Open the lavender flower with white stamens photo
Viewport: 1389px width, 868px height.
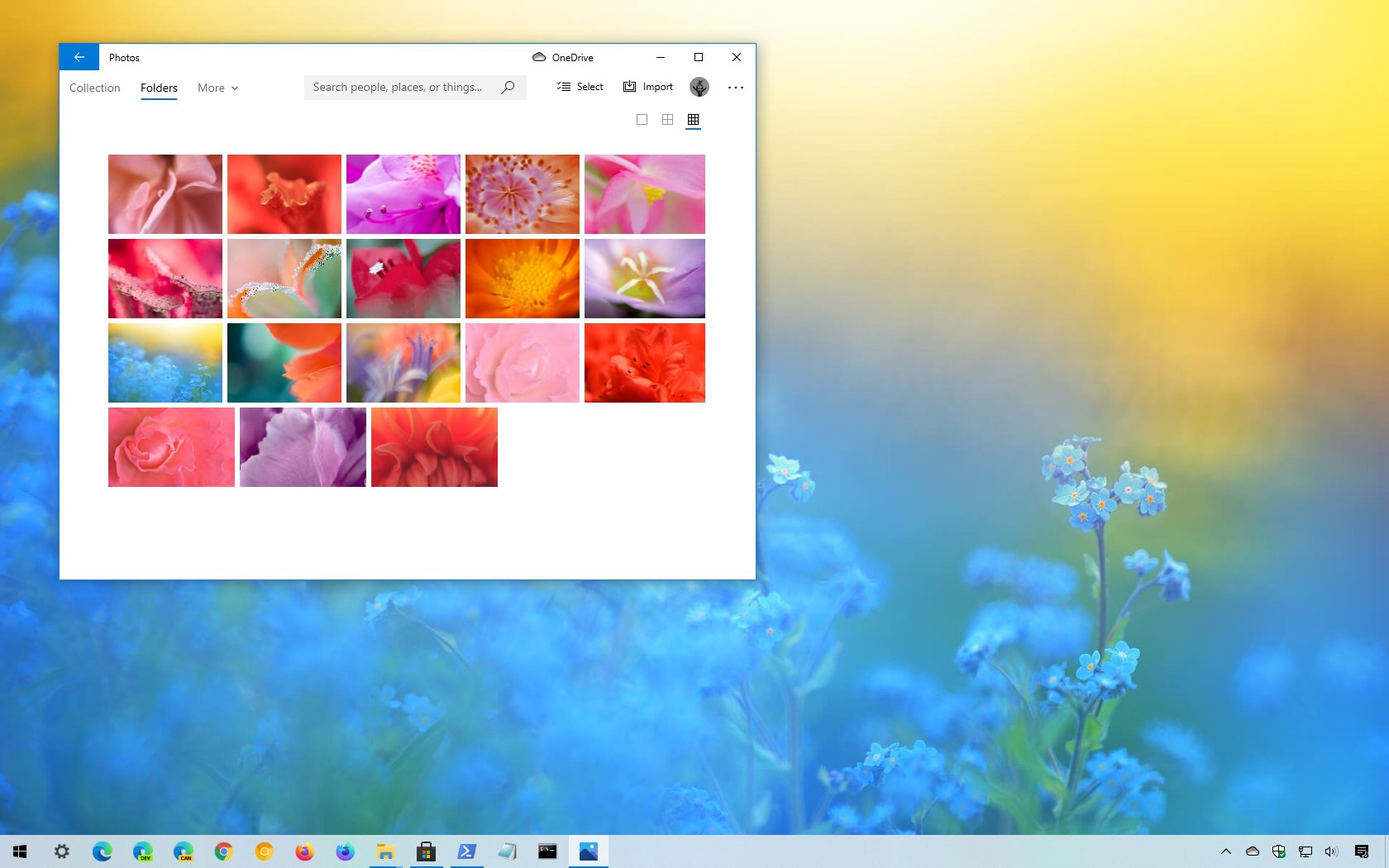pyautogui.click(x=645, y=279)
